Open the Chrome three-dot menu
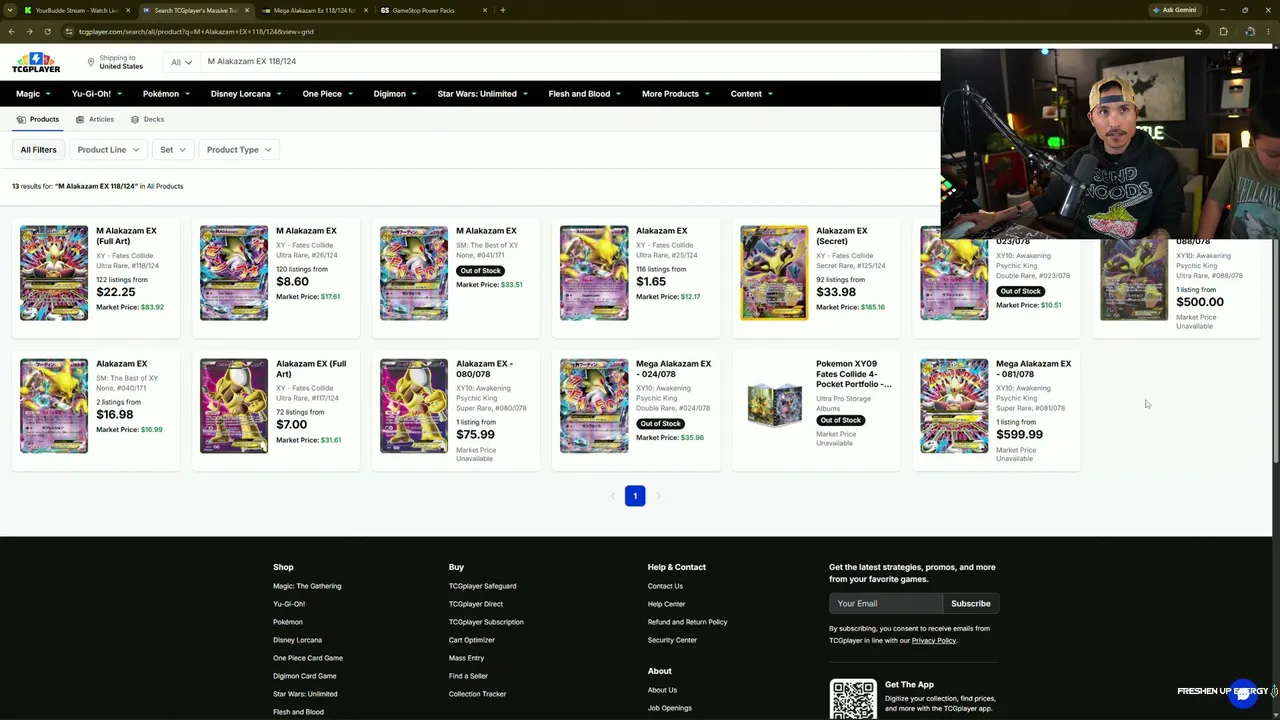 pyautogui.click(x=1268, y=32)
